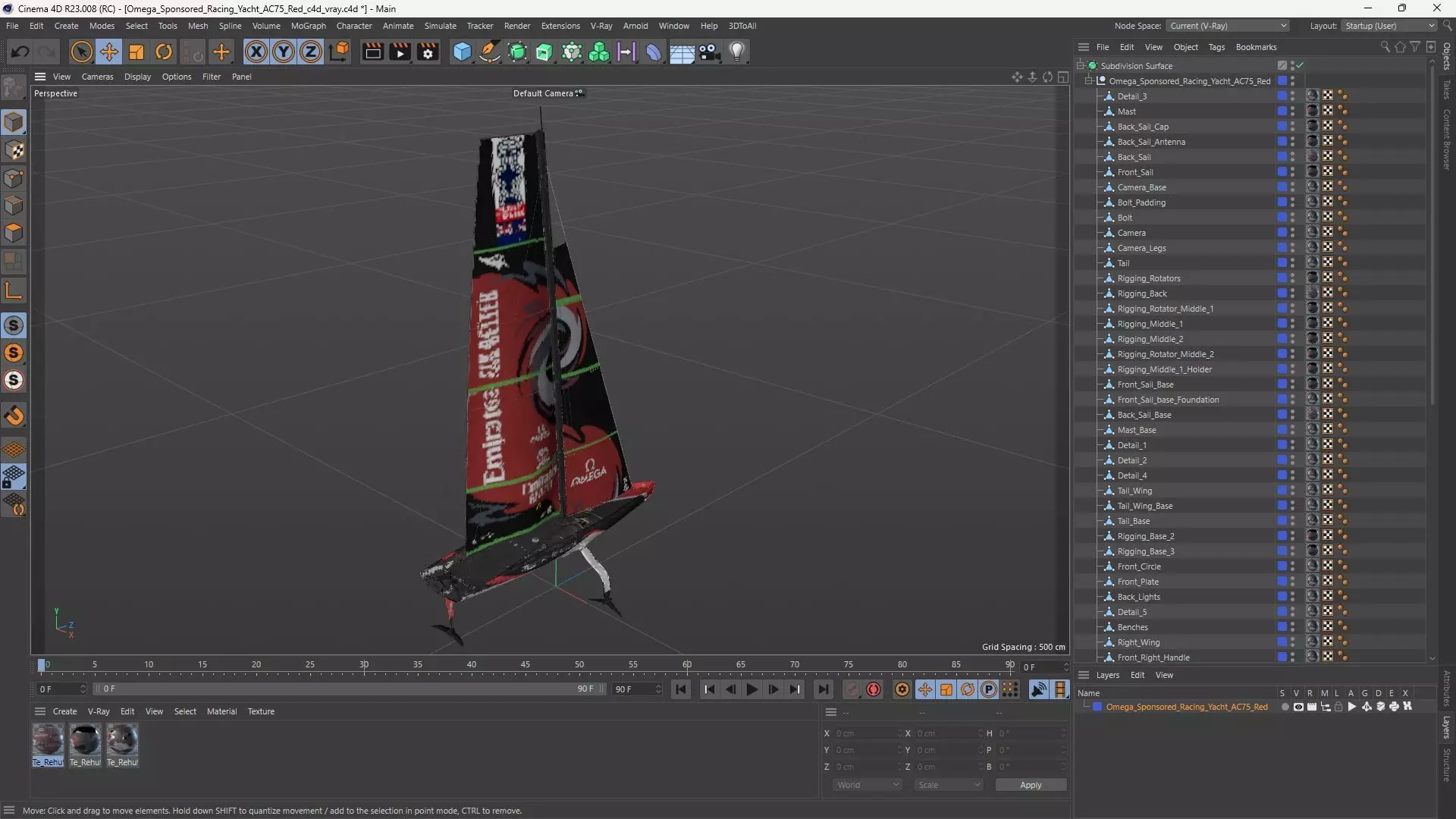The height and width of the screenshot is (819, 1456).
Task: Add an Extrude generator object
Action: click(544, 52)
